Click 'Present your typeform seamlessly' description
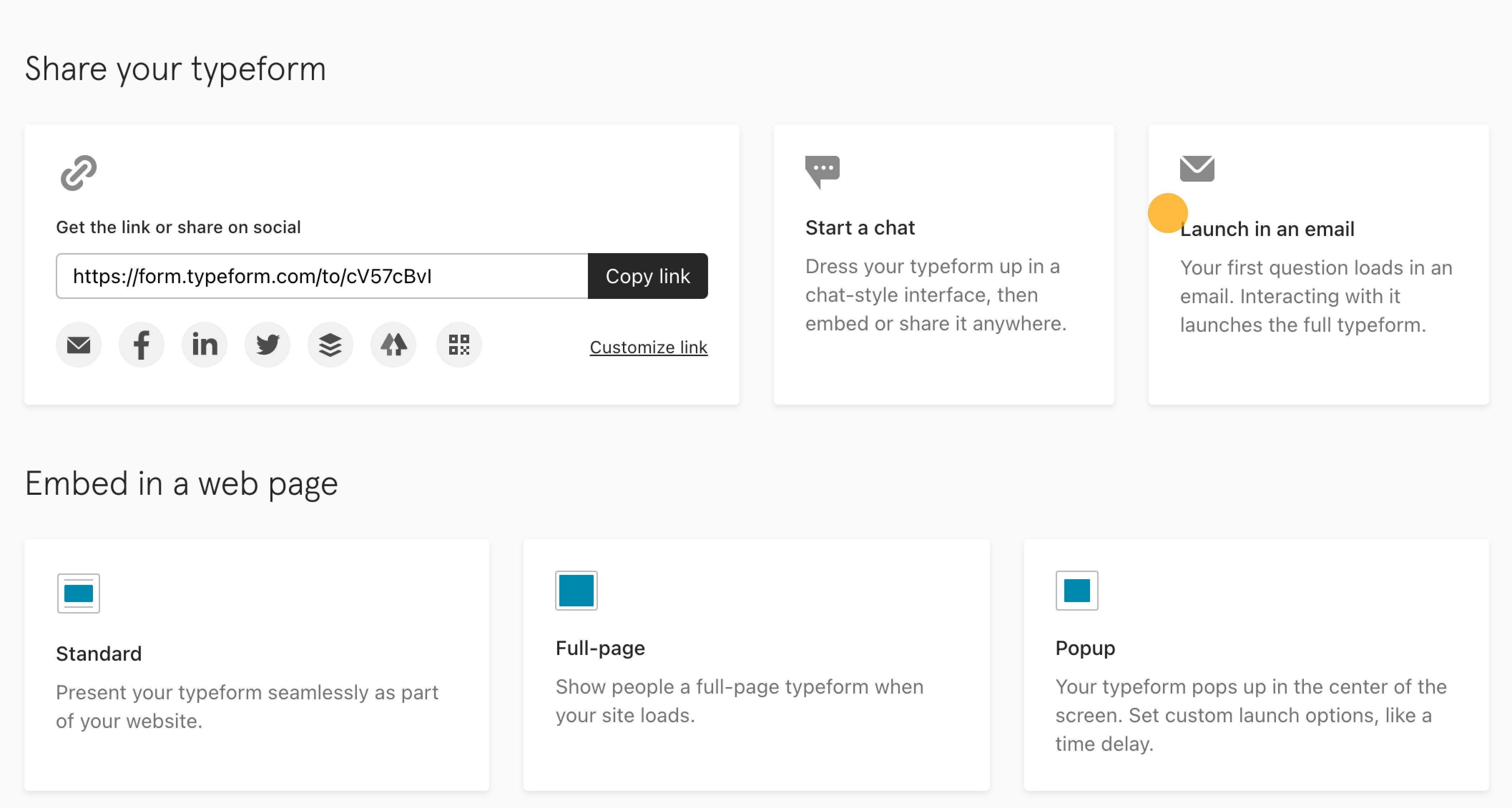The width and height of the screenshot is (1512, 808). pyautogui.click(x=247, y=706)
